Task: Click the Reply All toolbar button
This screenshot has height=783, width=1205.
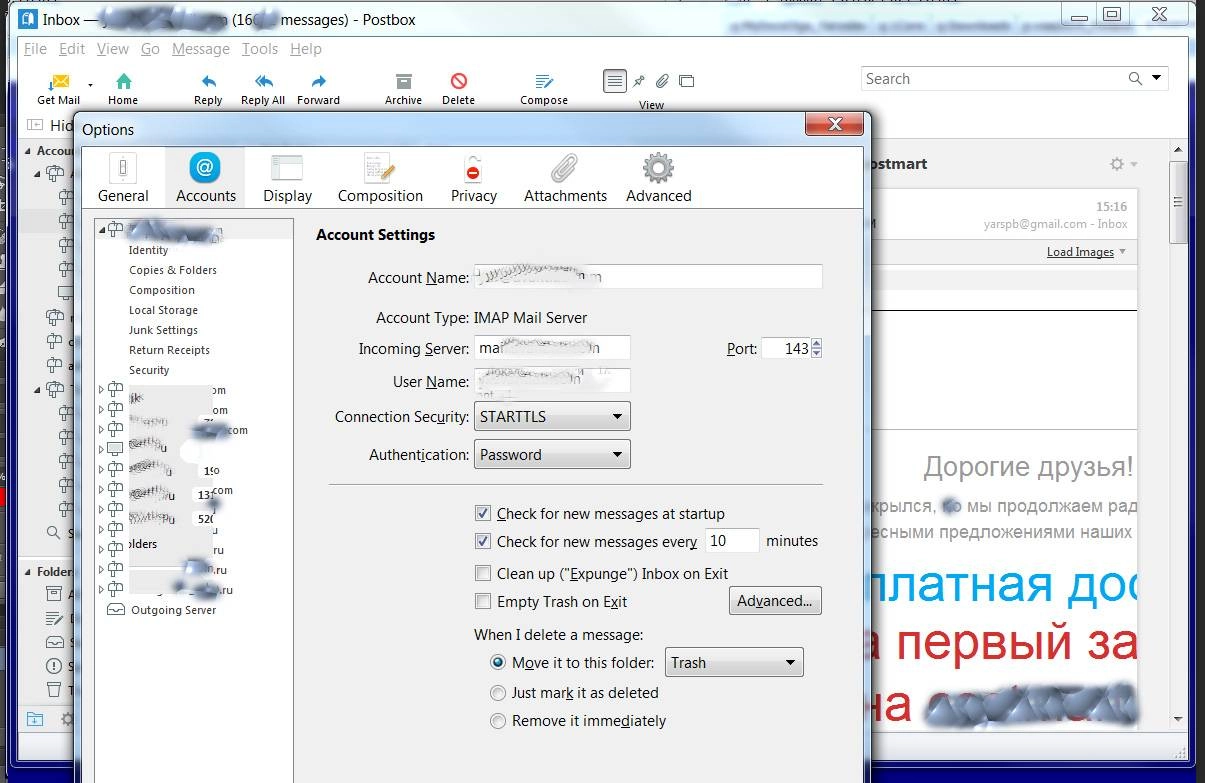Action: [x=263, y=87]
